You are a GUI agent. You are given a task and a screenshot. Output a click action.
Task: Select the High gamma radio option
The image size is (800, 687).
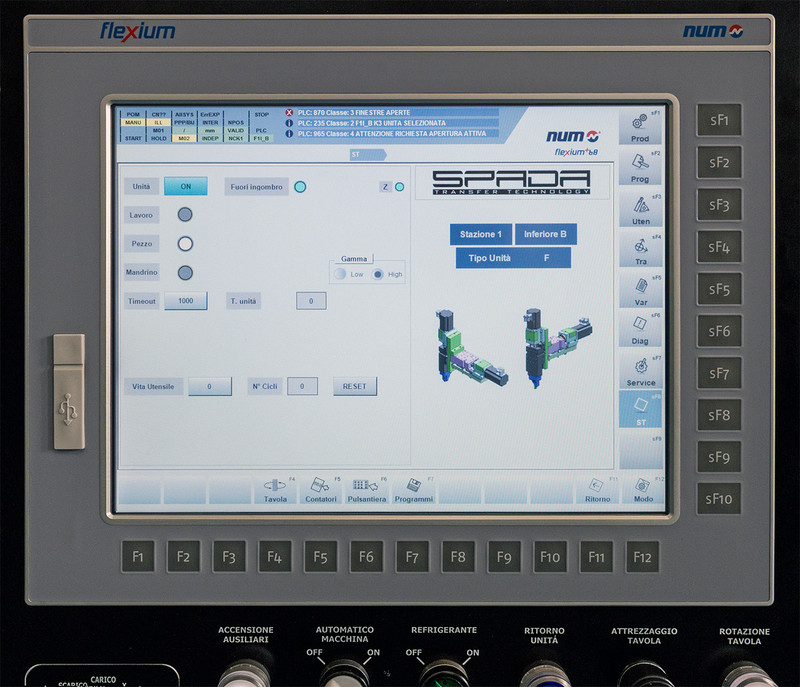pos(378,274)
